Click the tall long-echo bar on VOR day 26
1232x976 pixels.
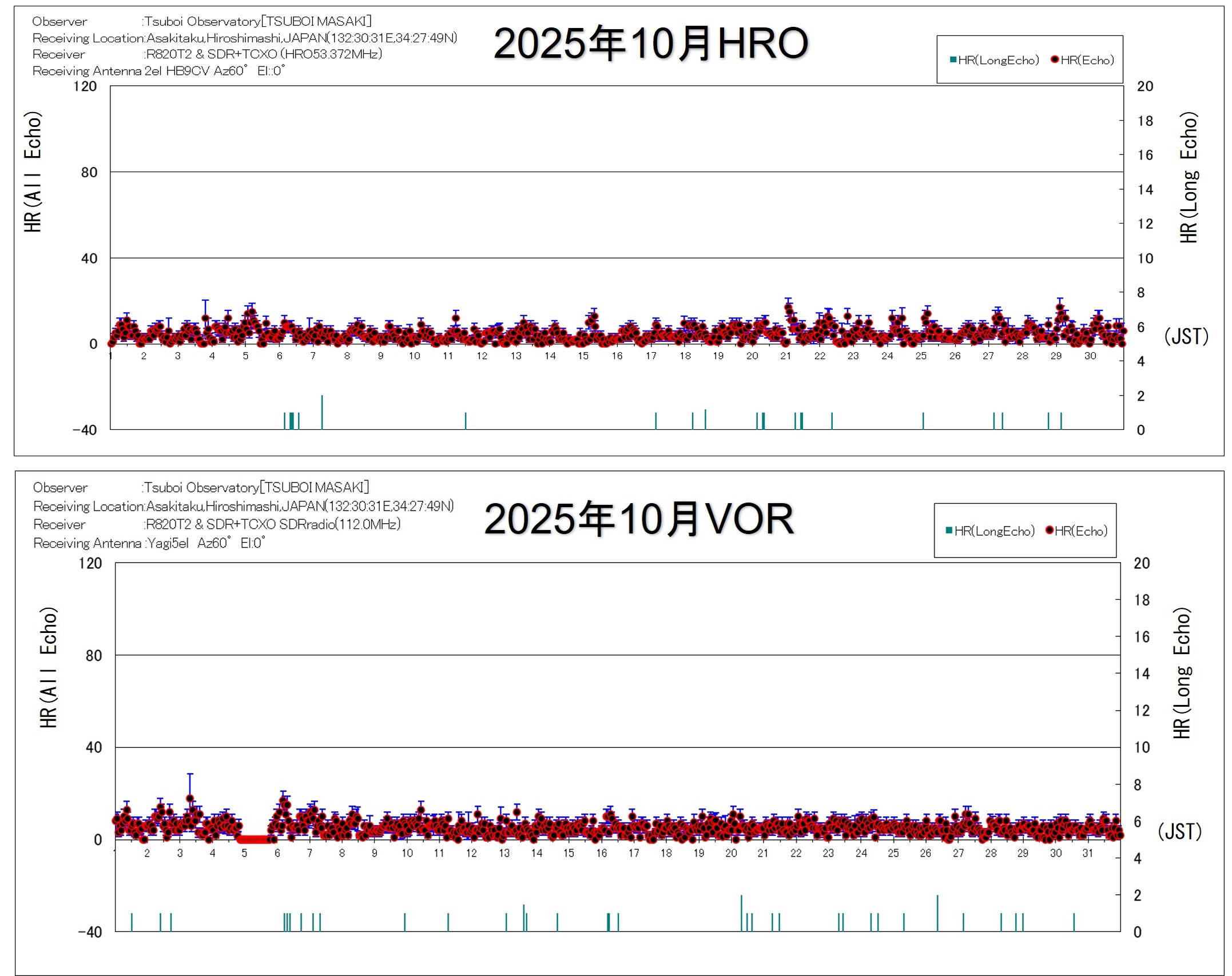click(x=937, y=913)
